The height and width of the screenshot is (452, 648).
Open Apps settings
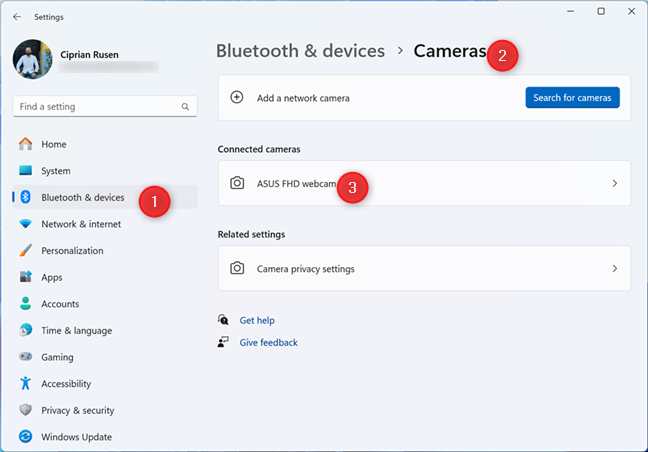pos(105,277)
